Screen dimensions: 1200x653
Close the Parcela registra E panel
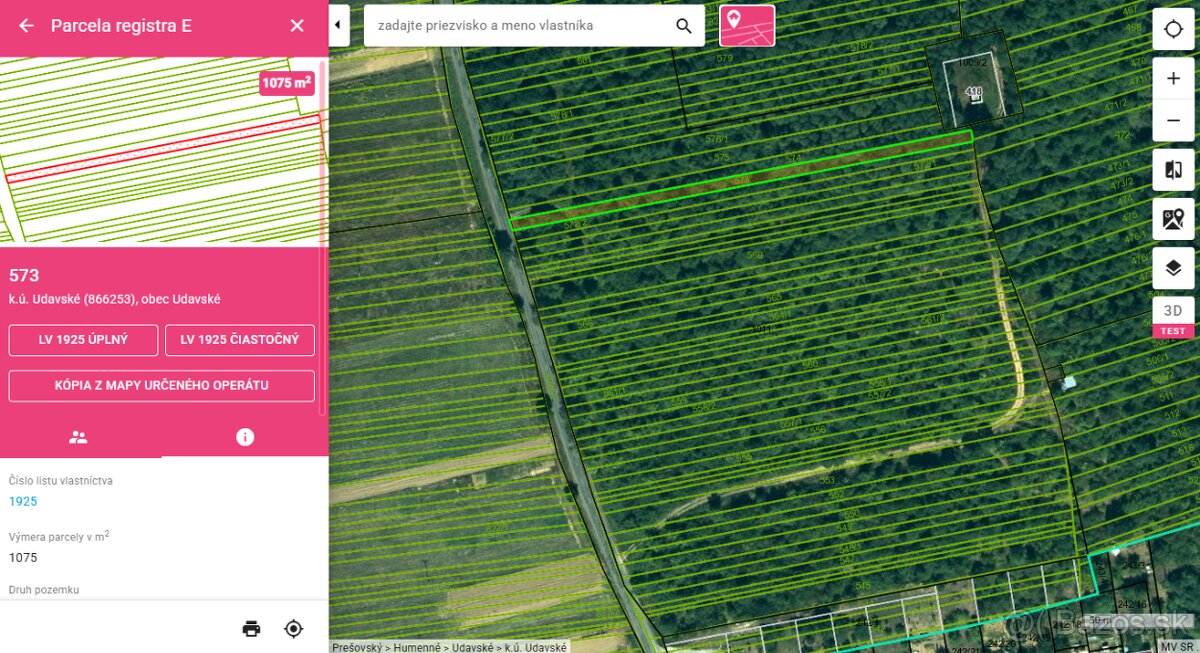pos(297,26)
